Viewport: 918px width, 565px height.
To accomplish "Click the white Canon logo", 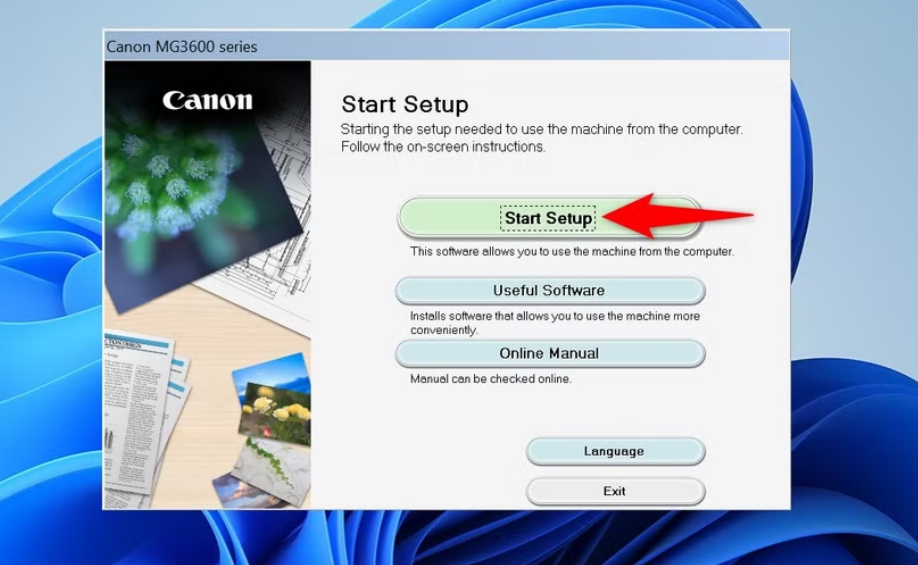I will pos(207,101).
